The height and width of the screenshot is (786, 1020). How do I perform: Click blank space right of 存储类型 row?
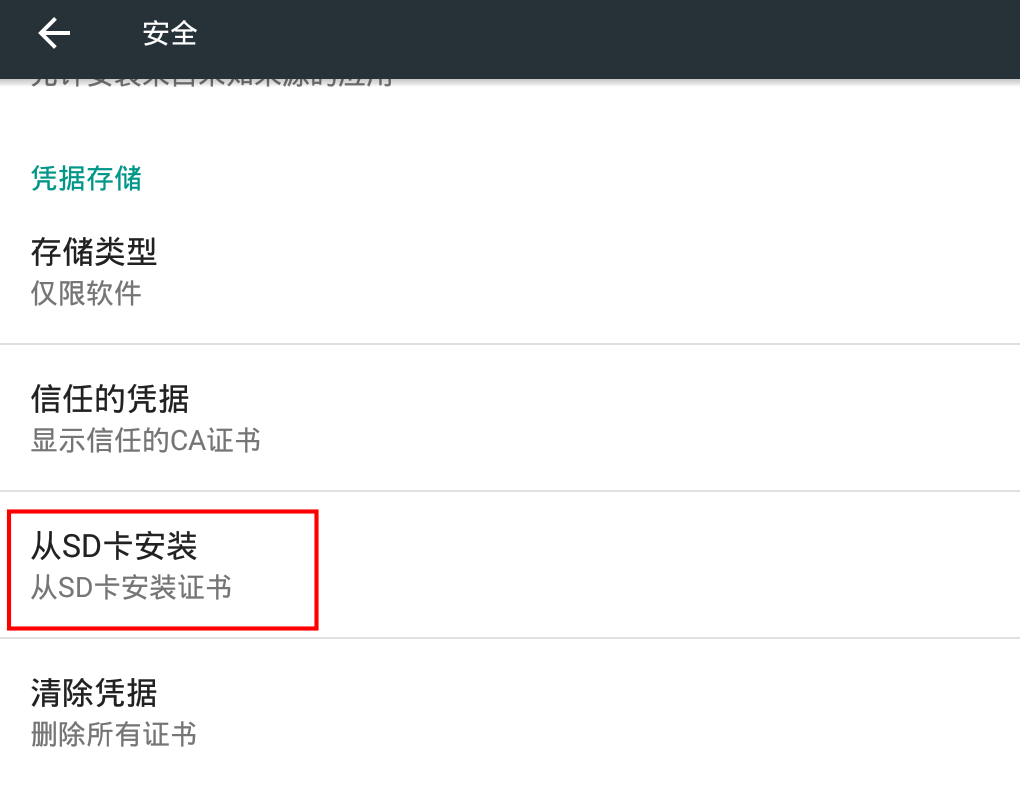coord(650,270)
